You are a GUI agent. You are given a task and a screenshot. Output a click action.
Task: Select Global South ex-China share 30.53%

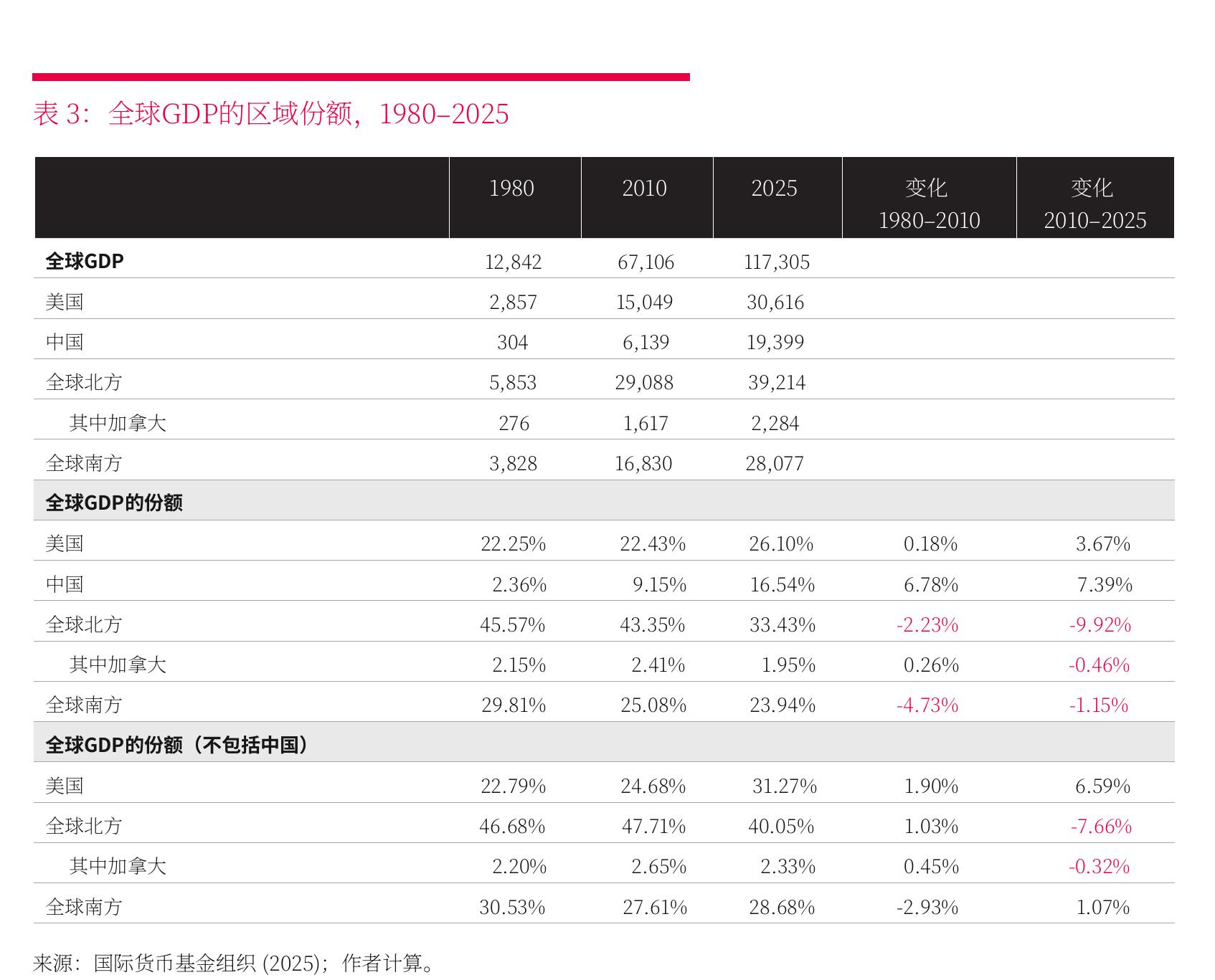tap(512, 908)
